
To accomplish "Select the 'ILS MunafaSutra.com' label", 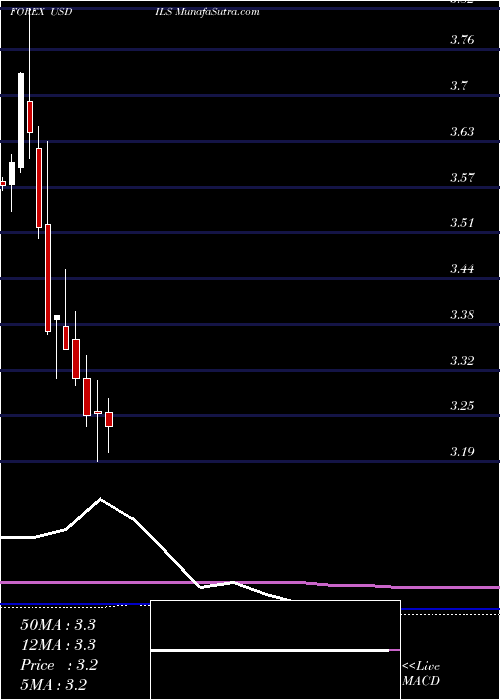I will click(207, 12).
